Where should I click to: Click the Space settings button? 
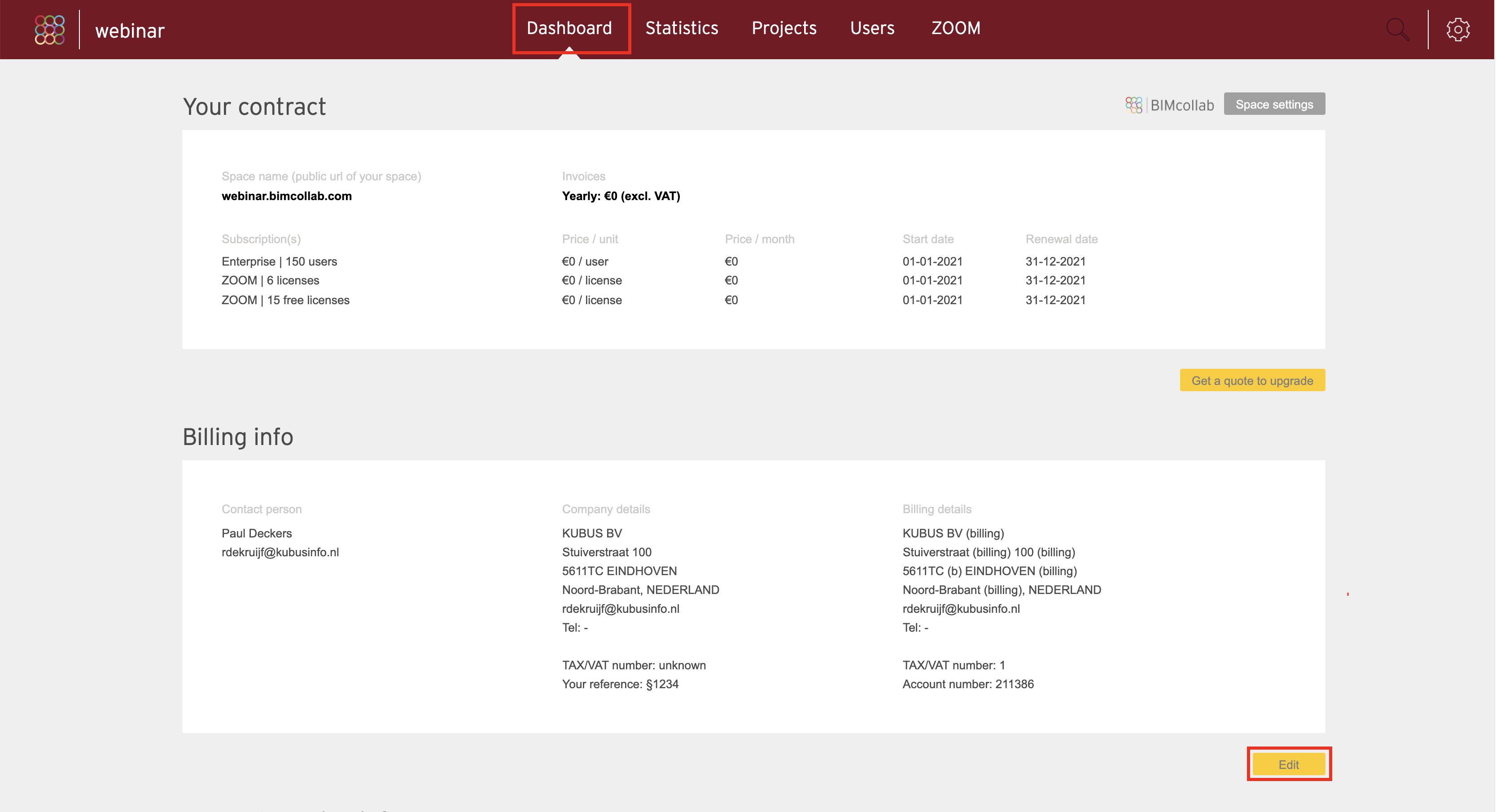[1274, 104]
